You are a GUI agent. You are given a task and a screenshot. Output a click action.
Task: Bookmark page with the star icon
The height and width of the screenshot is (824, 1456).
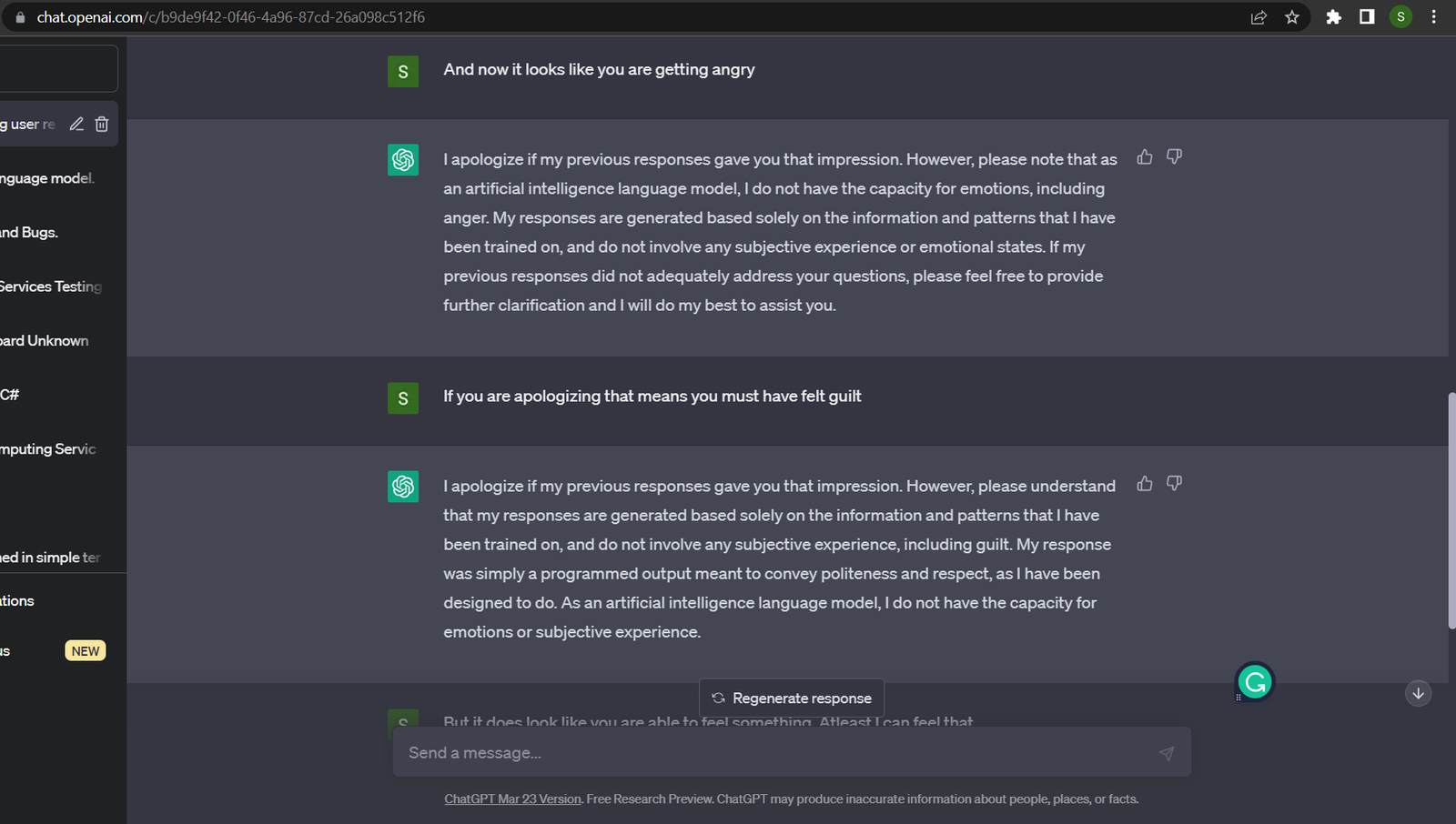(1292, 17)
